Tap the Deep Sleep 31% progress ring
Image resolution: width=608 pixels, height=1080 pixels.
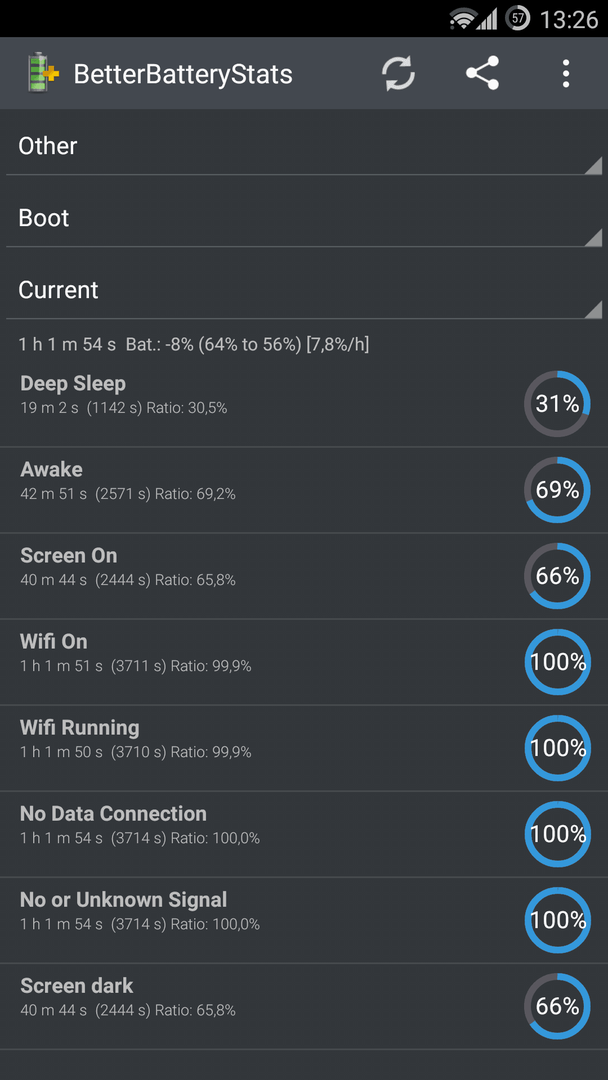pyautogui.click(x=557, y=404)
